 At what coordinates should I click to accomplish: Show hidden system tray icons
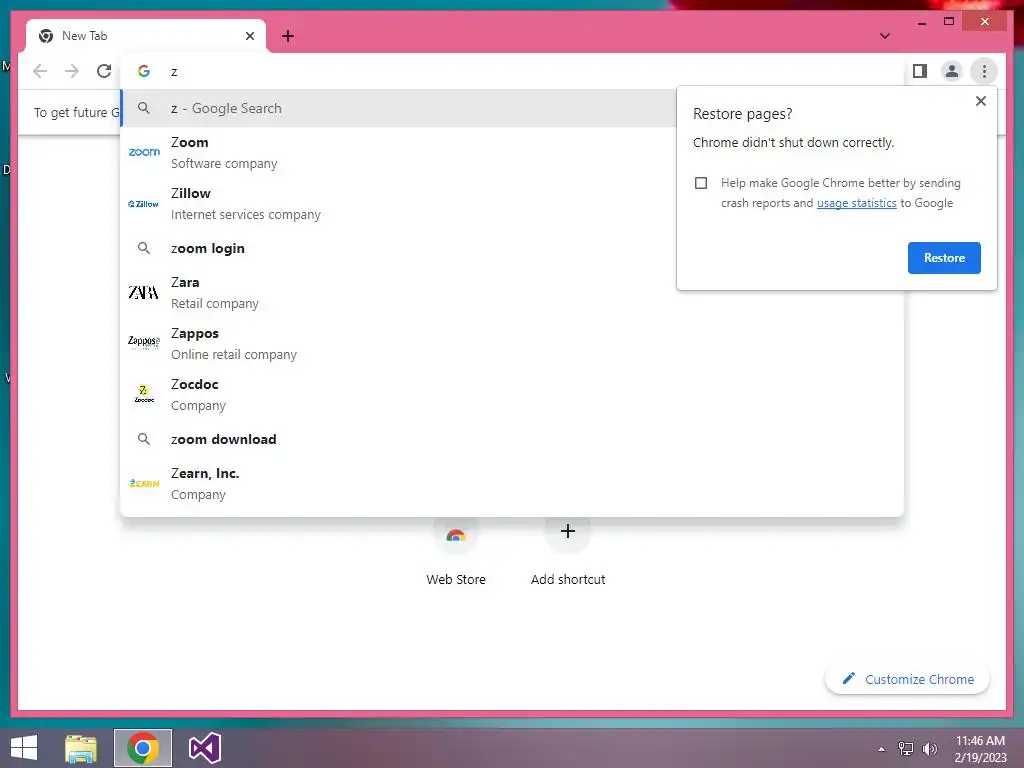(x=881, y=748)
